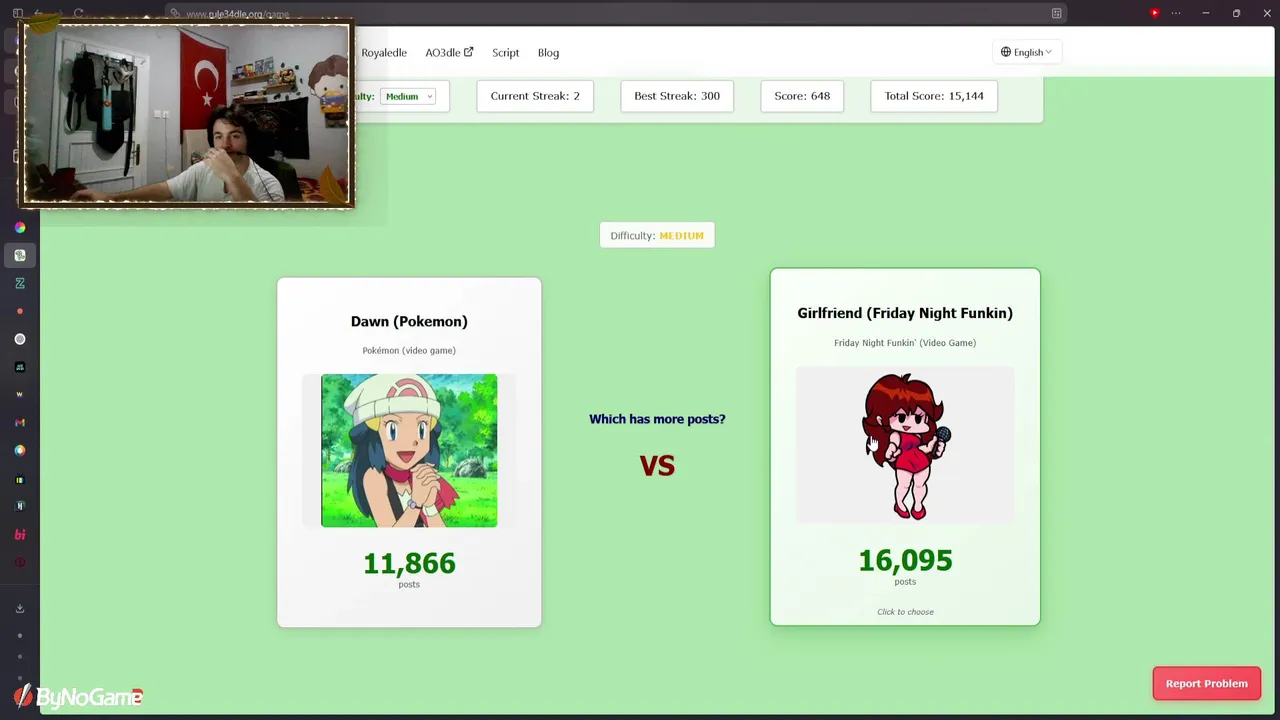Click the 'Pokémon (video game)' subtitle

click(x=409, y=350)
